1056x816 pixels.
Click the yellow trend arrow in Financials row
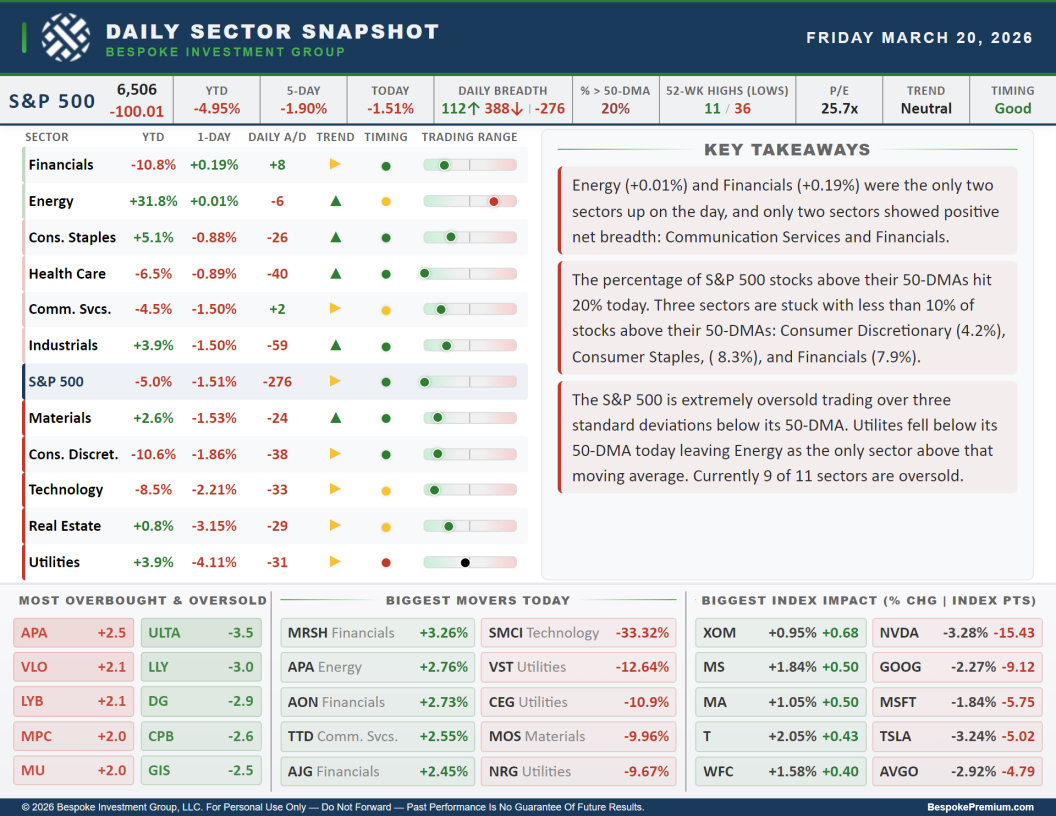[x=336, y=165]
